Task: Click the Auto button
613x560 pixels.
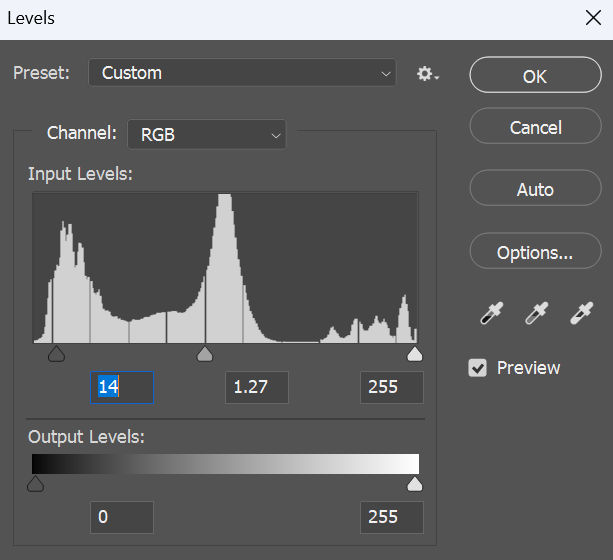Action: 535,188
